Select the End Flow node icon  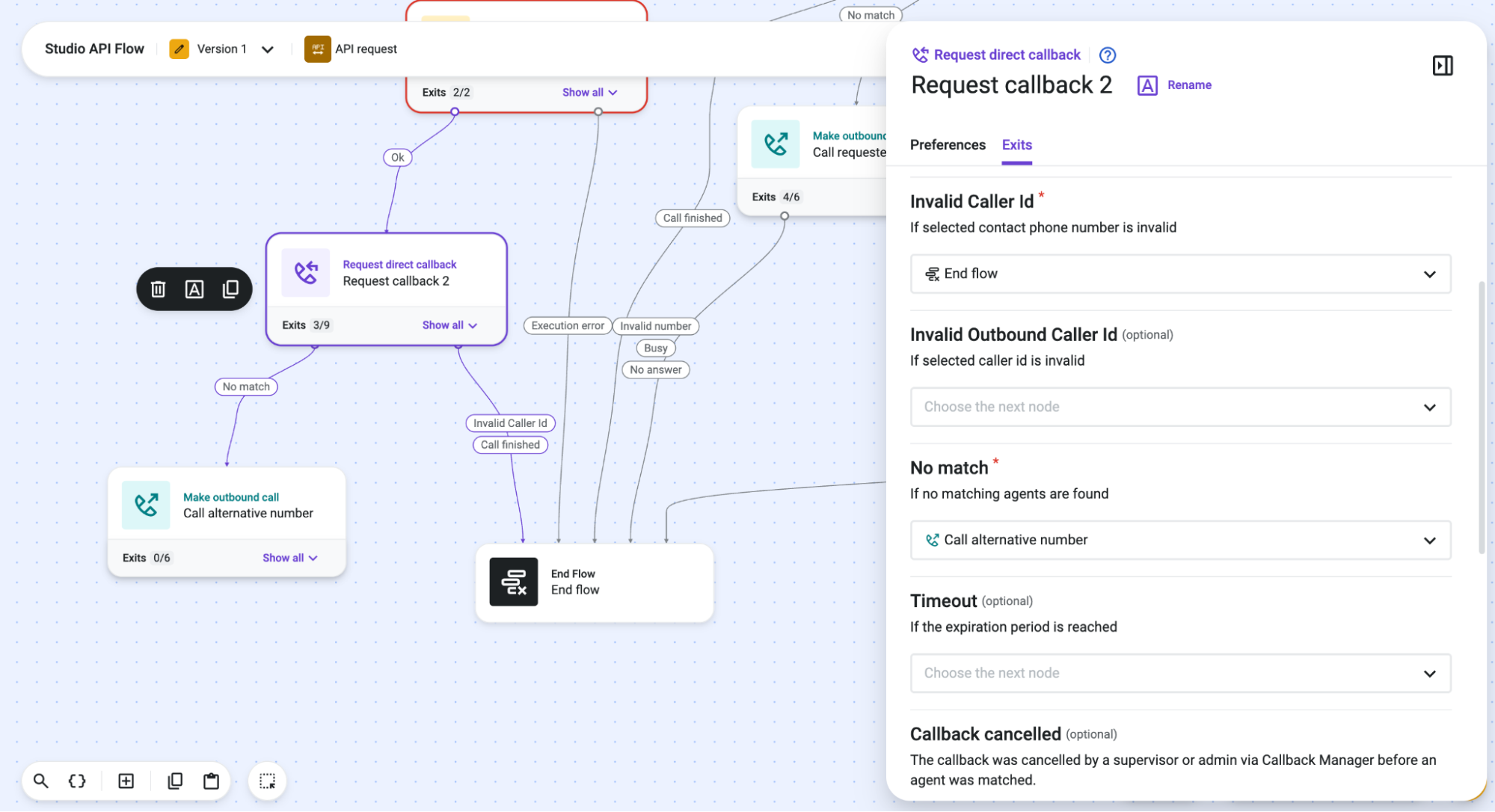[513, 582]
